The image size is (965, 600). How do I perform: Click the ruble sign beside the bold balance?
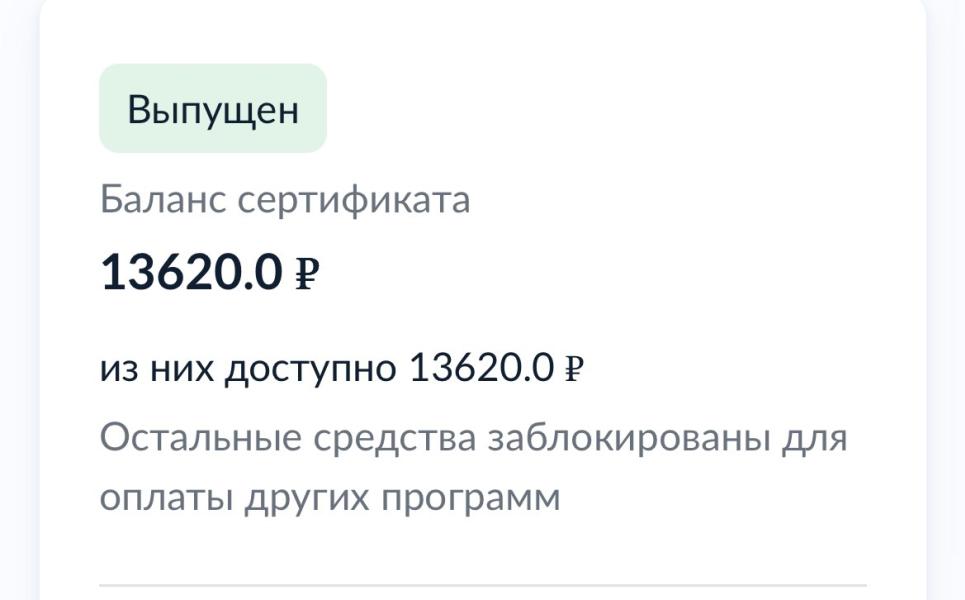point(307,273)
